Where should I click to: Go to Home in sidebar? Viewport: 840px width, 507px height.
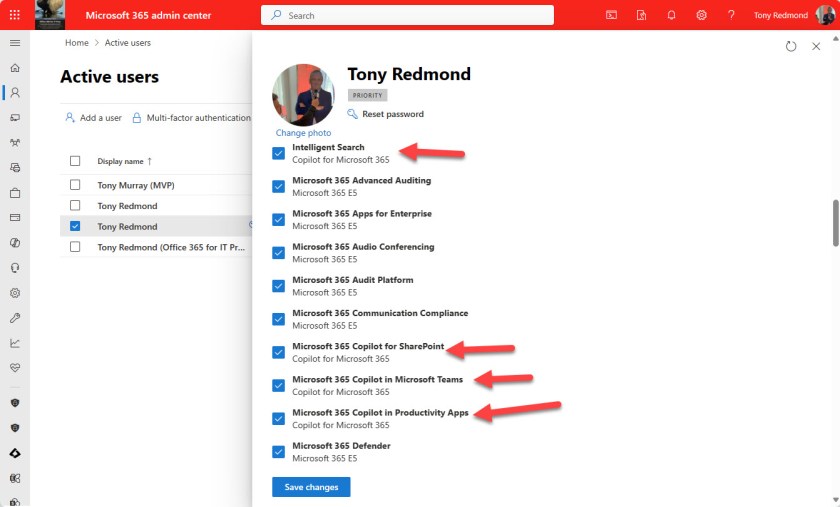point(15,68)
